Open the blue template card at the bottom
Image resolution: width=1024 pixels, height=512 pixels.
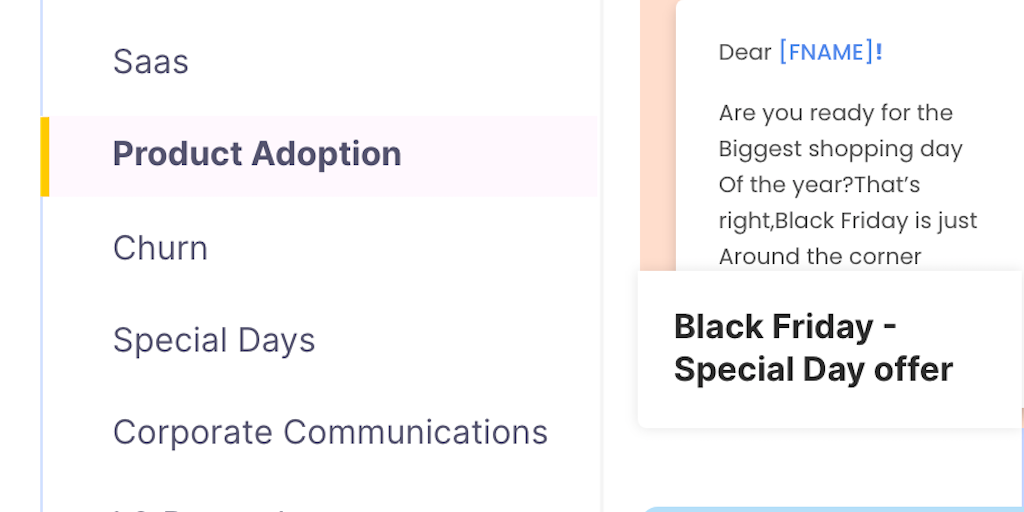(830, 508)
